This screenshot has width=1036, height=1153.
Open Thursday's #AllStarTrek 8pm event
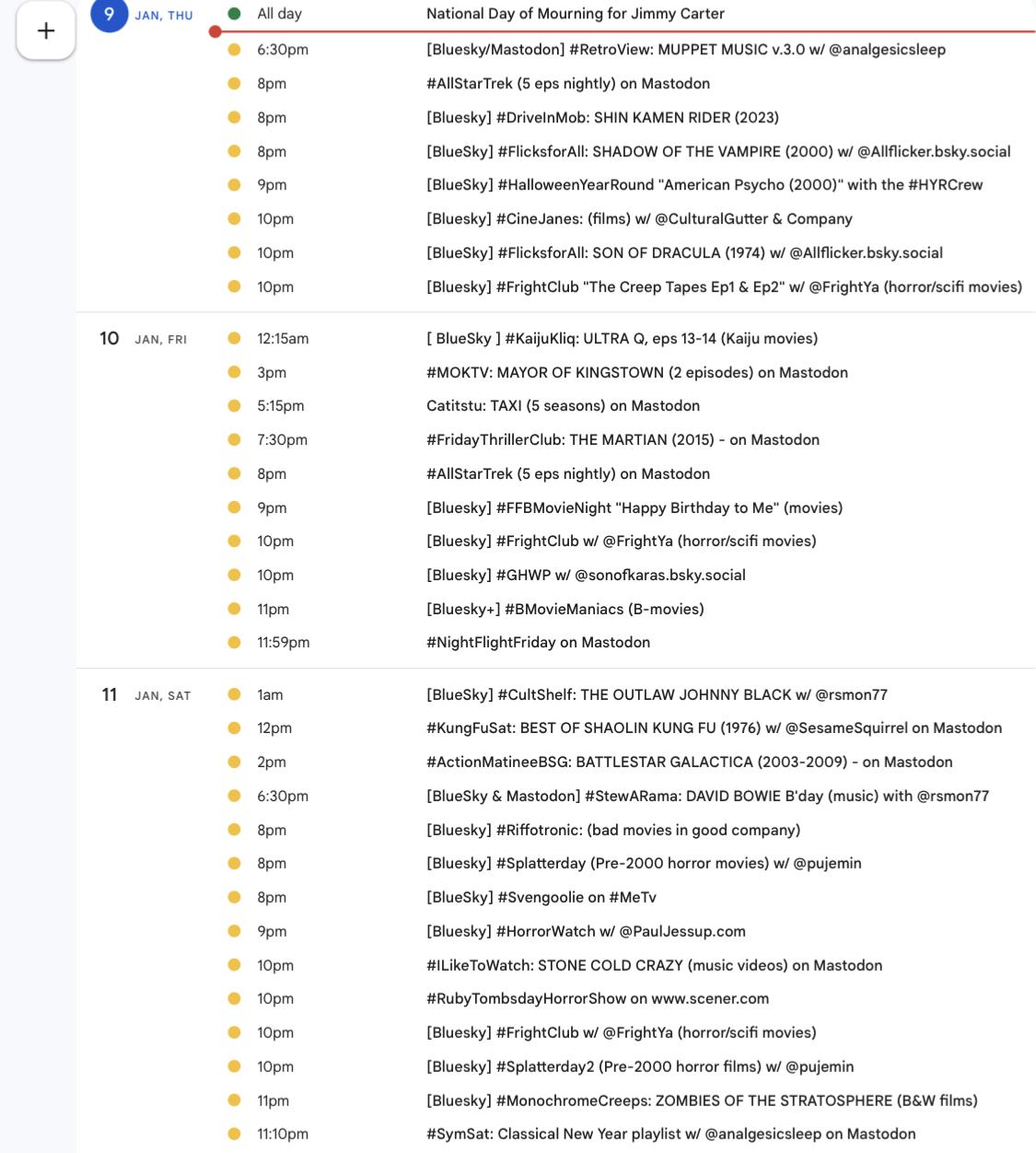click(568, 84)
